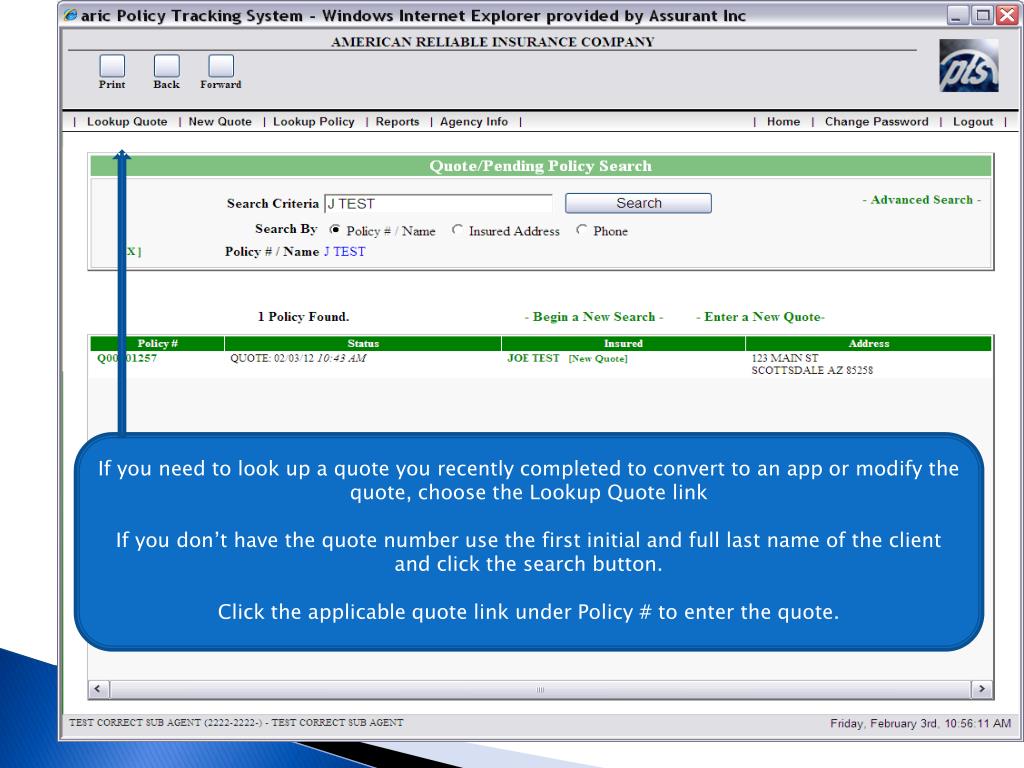Click the Status column header

point(363,344)
